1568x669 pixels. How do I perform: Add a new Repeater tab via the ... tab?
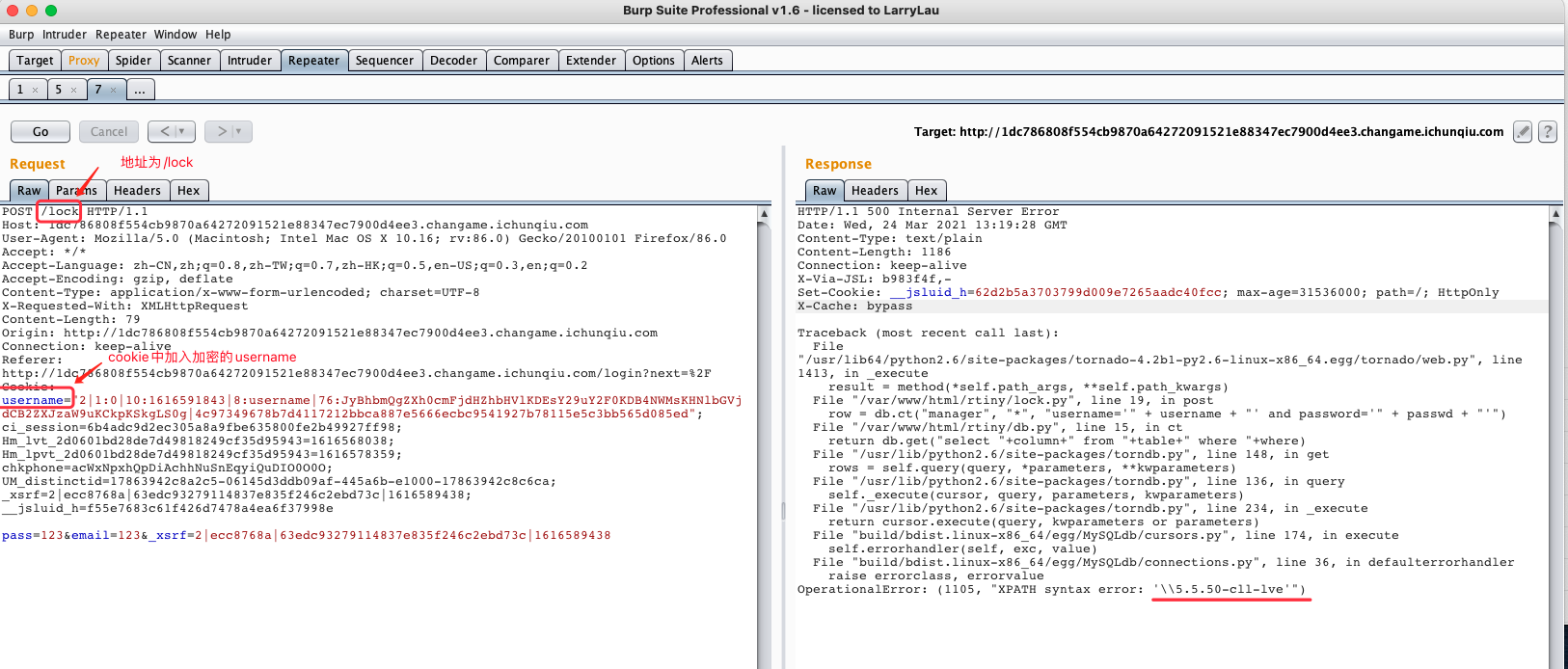(x=140, y=90)
